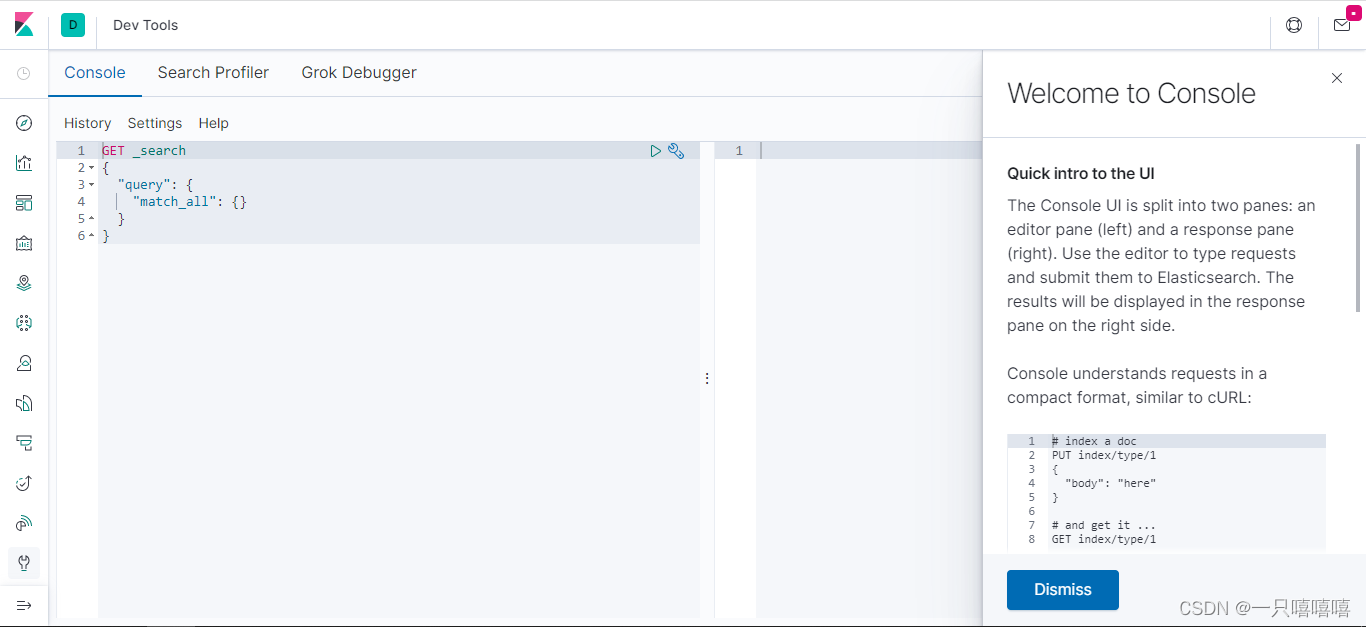Open Canvas icon in sidebar

[24, 243]
